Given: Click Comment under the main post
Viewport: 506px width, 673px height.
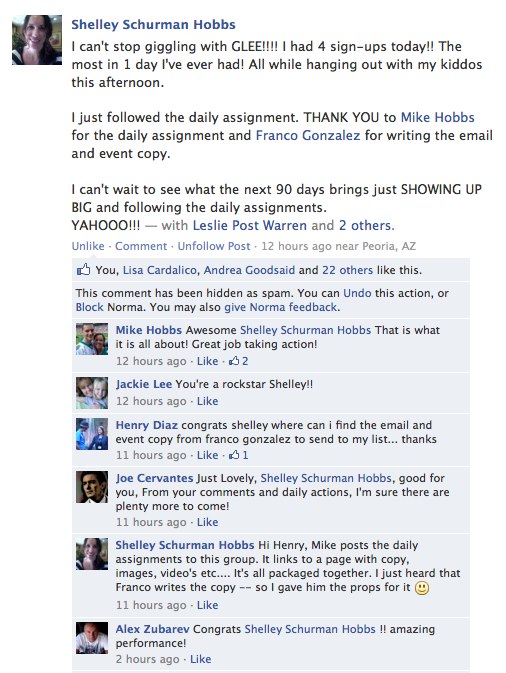Looking at the screenshot, I should click(141, 246).
